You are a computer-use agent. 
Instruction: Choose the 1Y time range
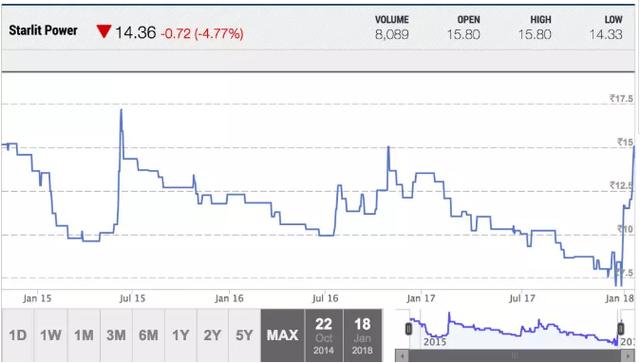pyautogui.click(x=180, y=335)
